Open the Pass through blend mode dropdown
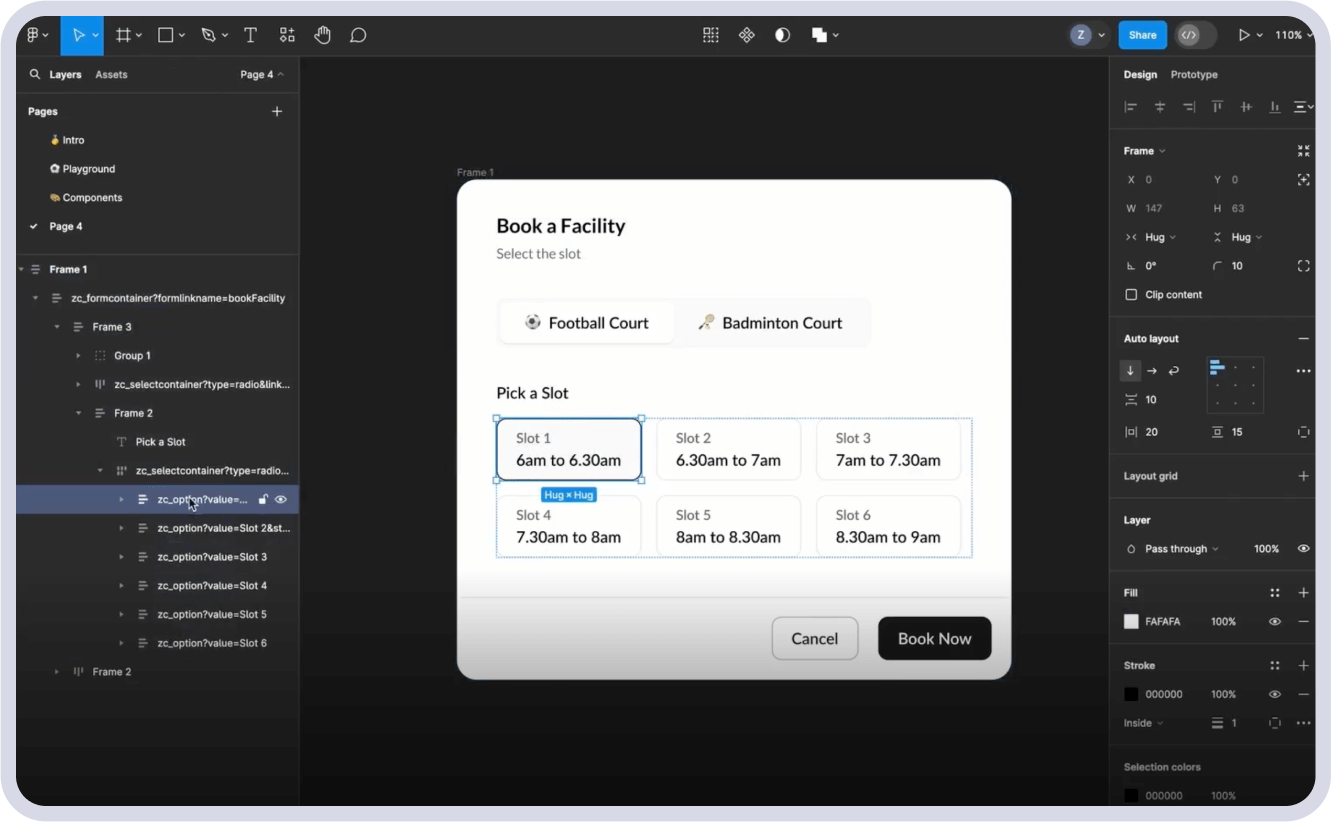 click(1181, 549)
